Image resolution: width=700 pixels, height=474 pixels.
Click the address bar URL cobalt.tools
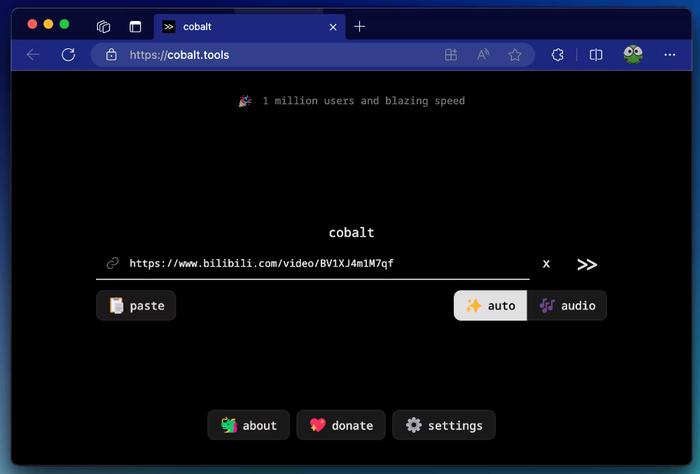(179, 55)
